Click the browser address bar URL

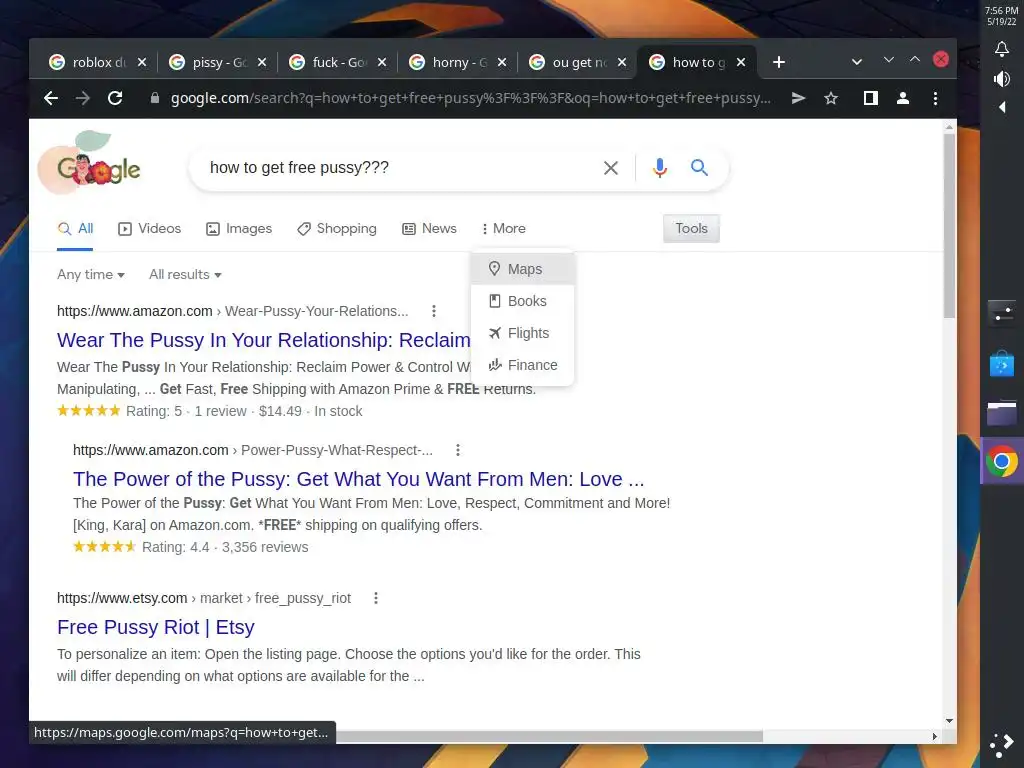click(470, 98)
